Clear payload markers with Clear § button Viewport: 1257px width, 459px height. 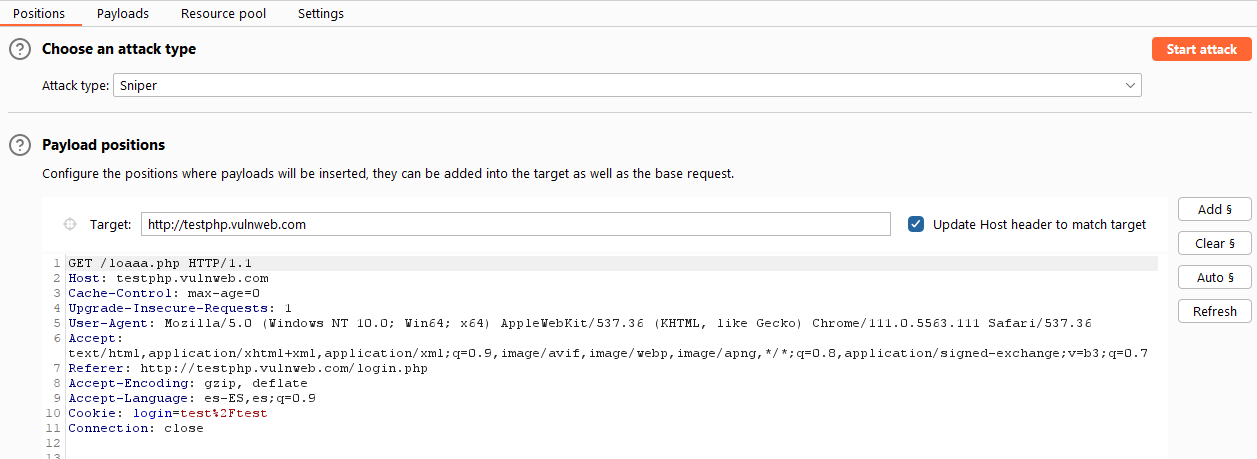(x=1215, y=243)
